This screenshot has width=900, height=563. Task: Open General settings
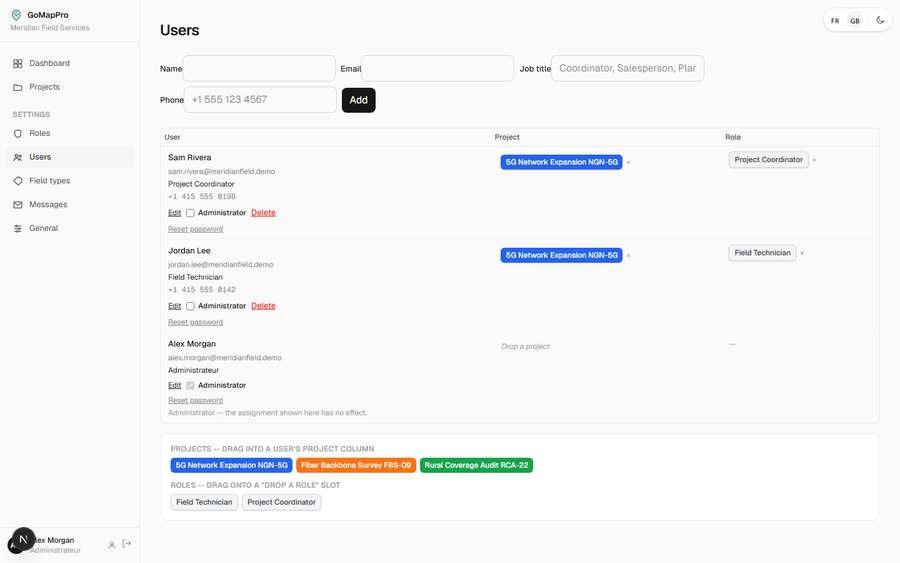point(70,228)
